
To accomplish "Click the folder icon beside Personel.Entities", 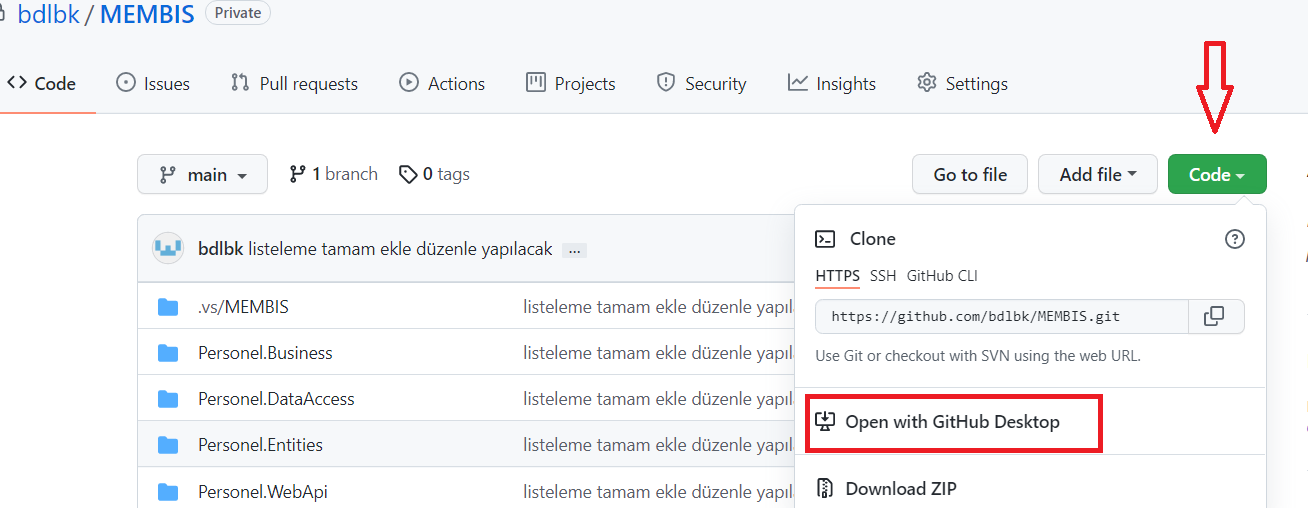I will 168,445.
